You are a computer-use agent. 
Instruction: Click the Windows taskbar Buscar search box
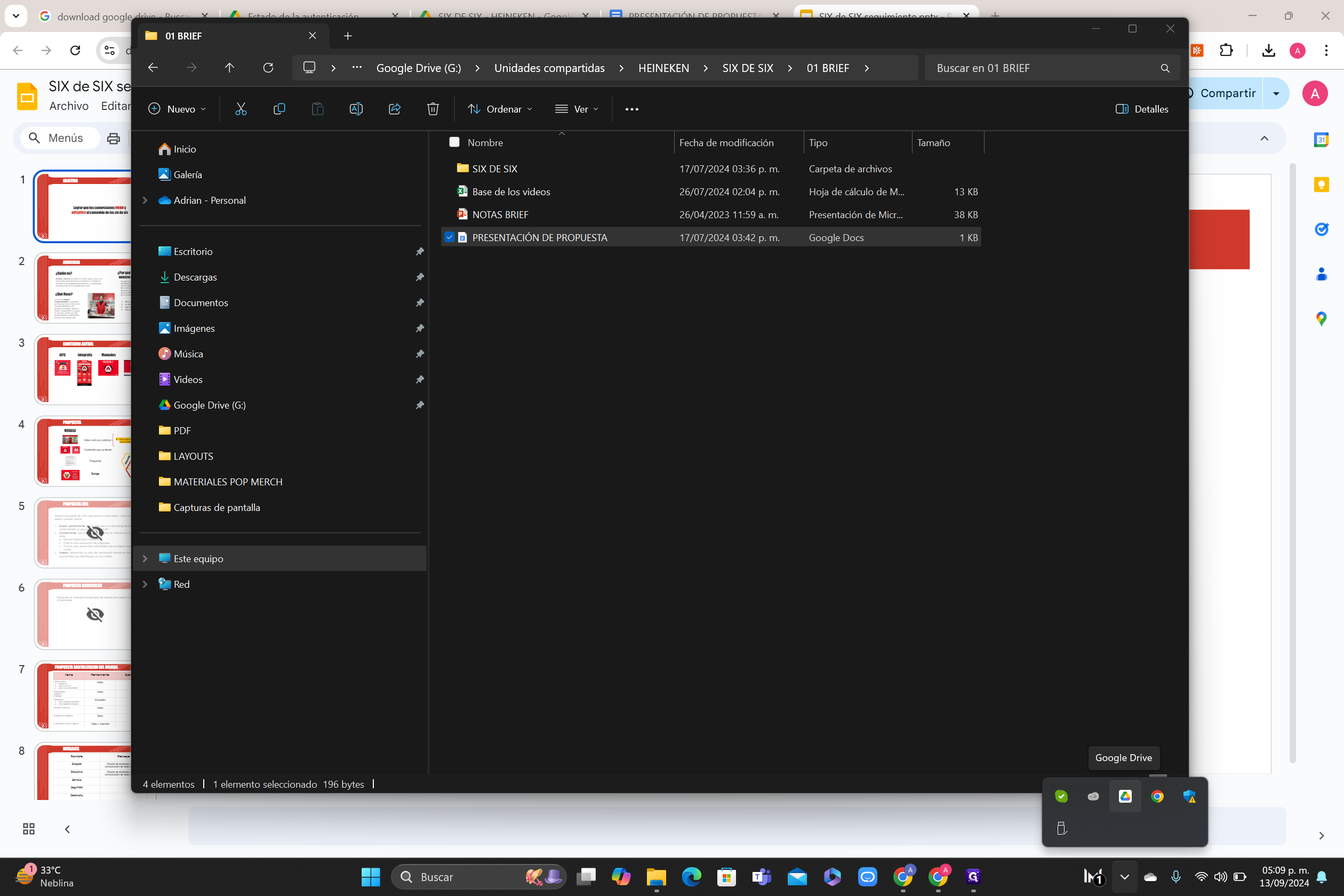[x=478, y=877]
